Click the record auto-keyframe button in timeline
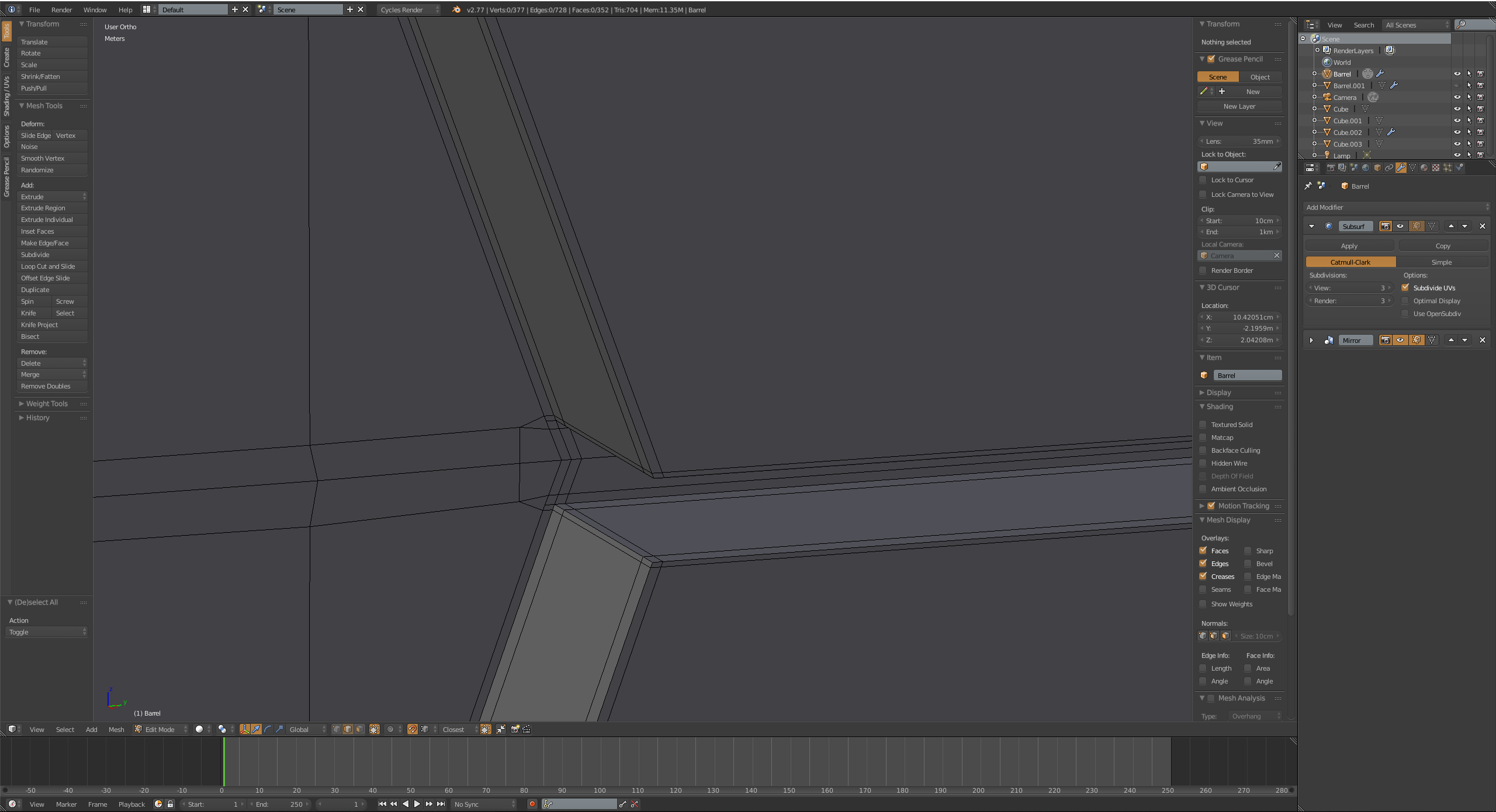 pyautogui.click(x=532, y=804)
